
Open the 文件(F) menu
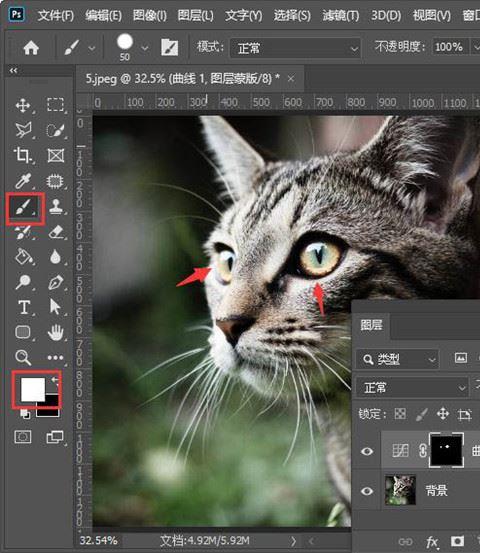coord(56,16)
